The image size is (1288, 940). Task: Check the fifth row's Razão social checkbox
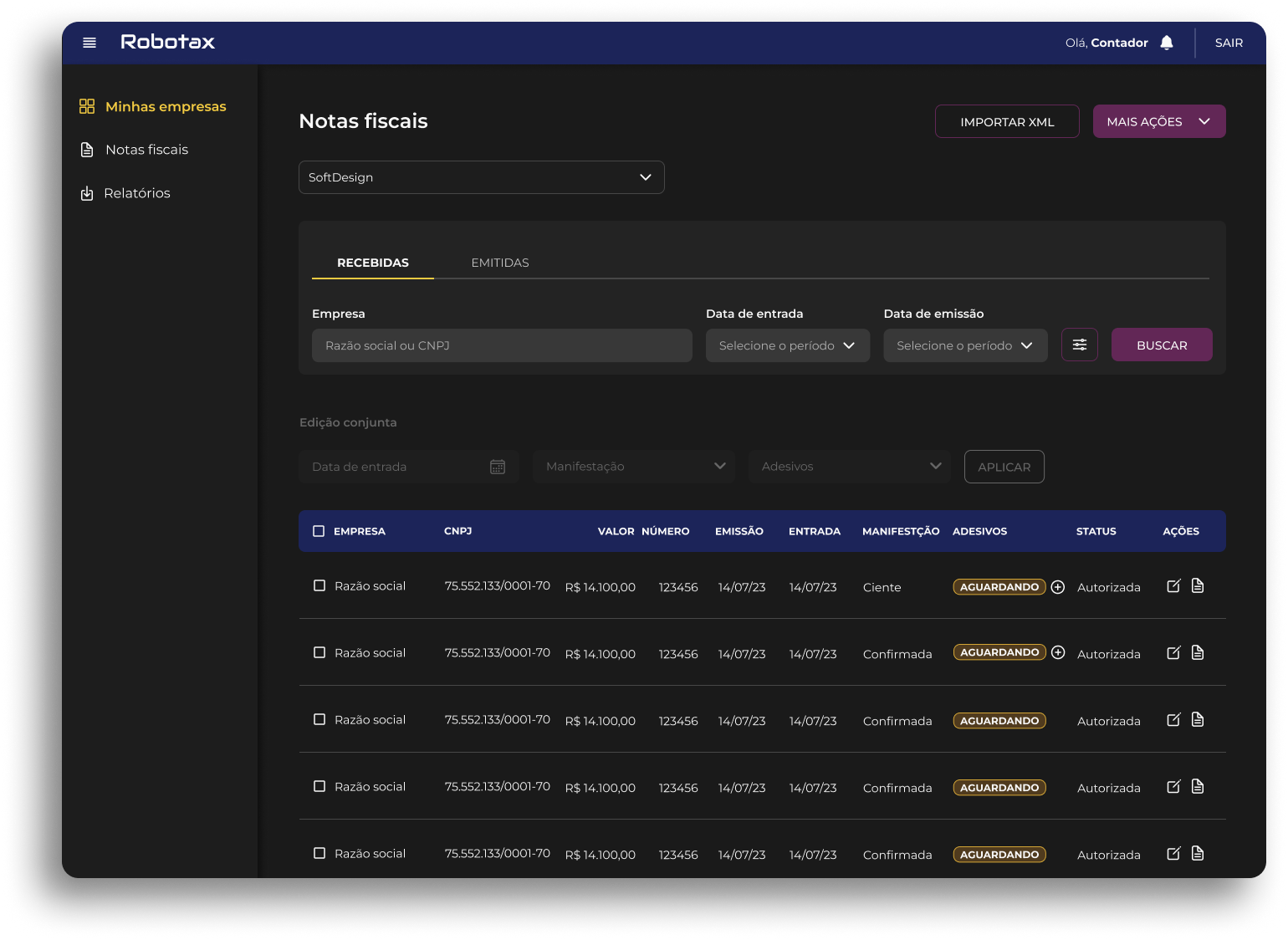pyautogui.click(x=319, y=853)
